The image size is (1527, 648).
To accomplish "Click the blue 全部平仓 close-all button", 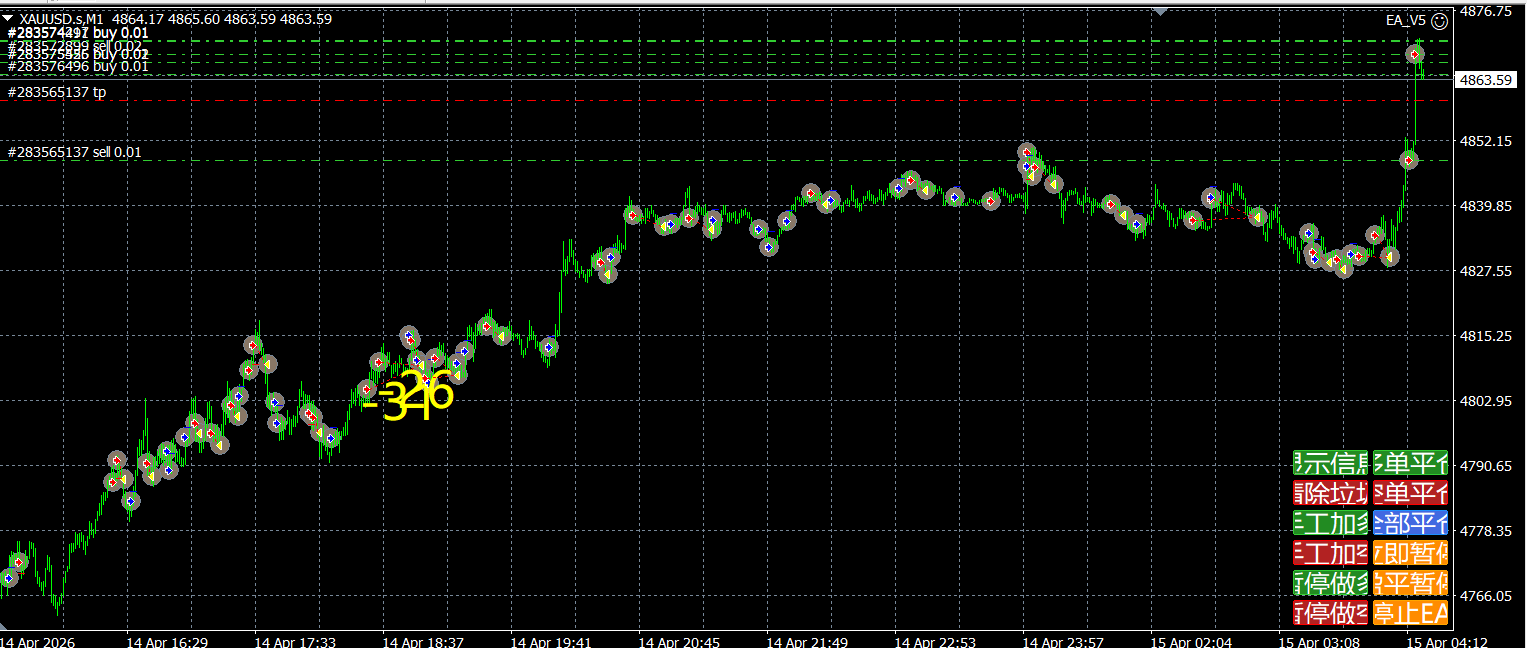I will click(x=1410, y=523).
